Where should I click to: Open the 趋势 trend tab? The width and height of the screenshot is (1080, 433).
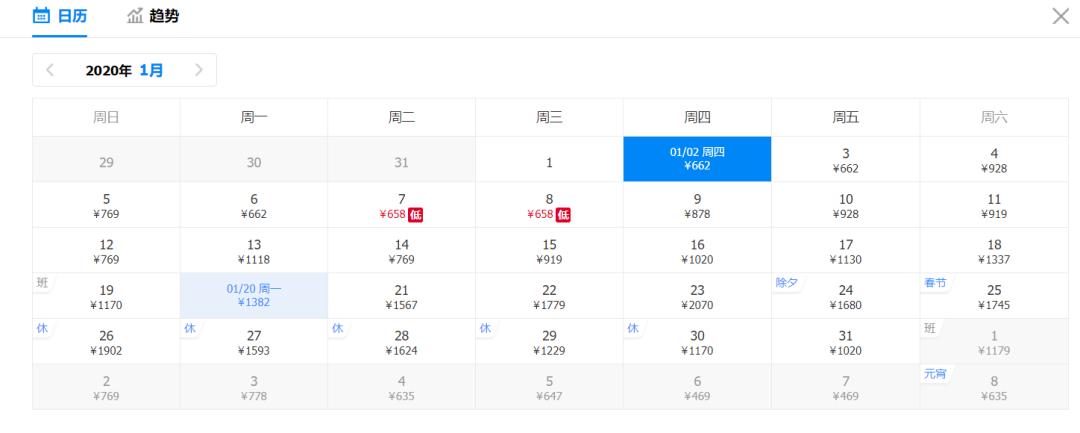point(153,16)
